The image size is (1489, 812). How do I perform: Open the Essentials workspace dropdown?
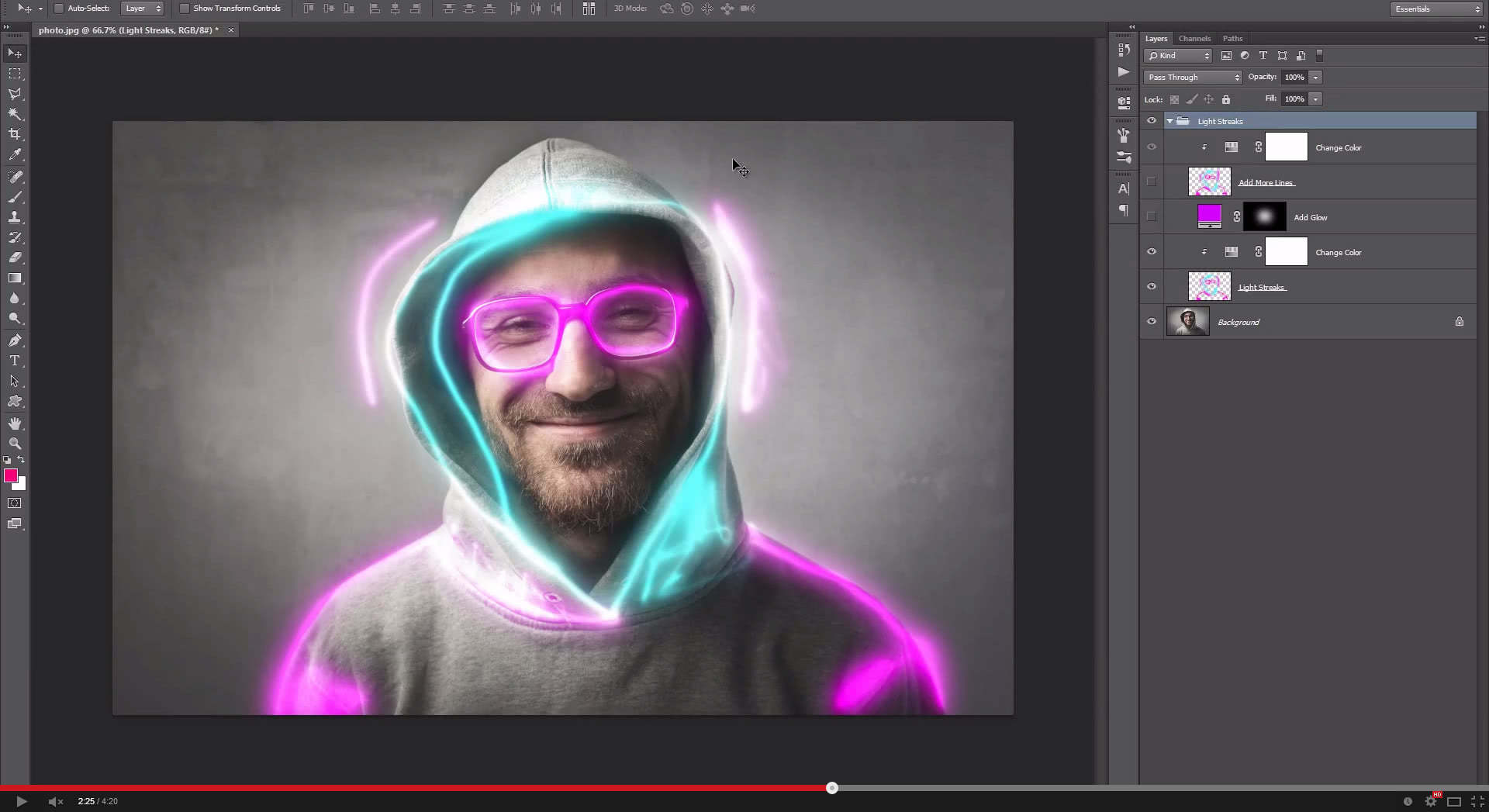1434,9
